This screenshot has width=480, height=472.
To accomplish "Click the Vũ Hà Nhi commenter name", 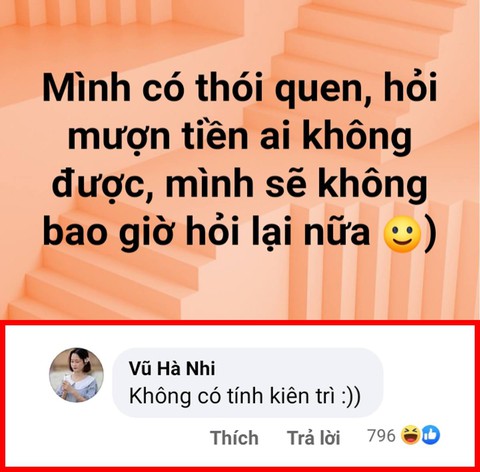I will [172, 368].
